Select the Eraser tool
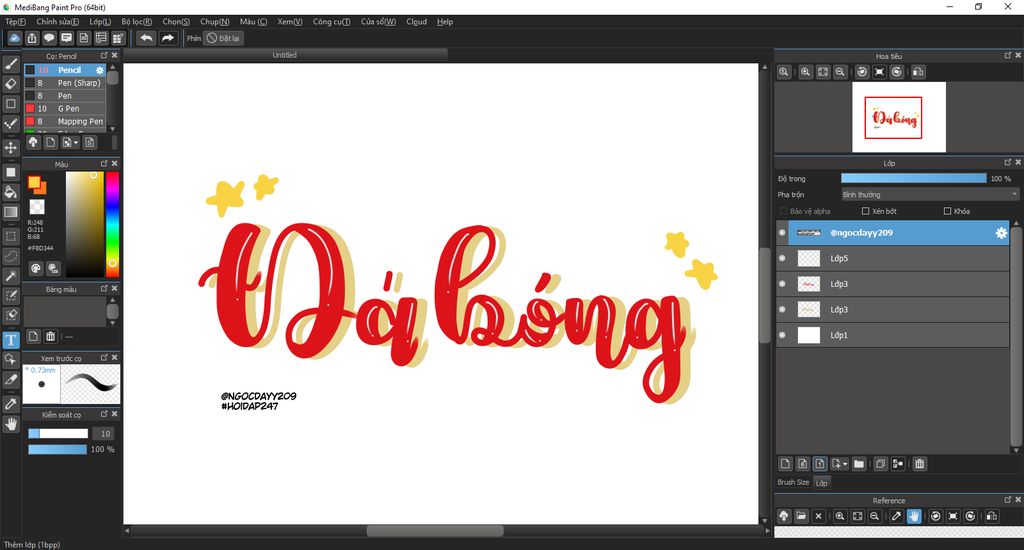The height and width of the screenshot is (550, 1024). pos(11,84)
